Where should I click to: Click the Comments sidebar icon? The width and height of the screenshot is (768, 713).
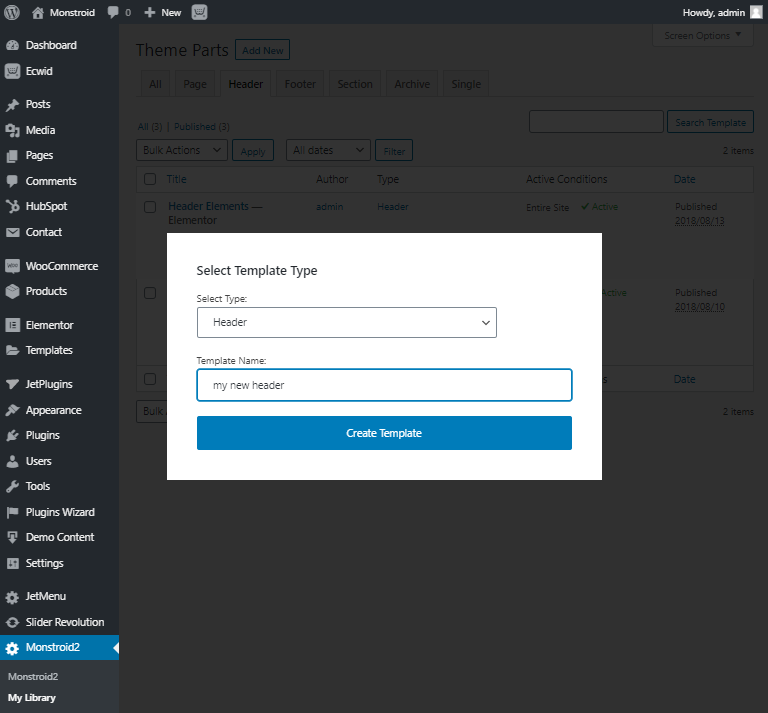13,182
